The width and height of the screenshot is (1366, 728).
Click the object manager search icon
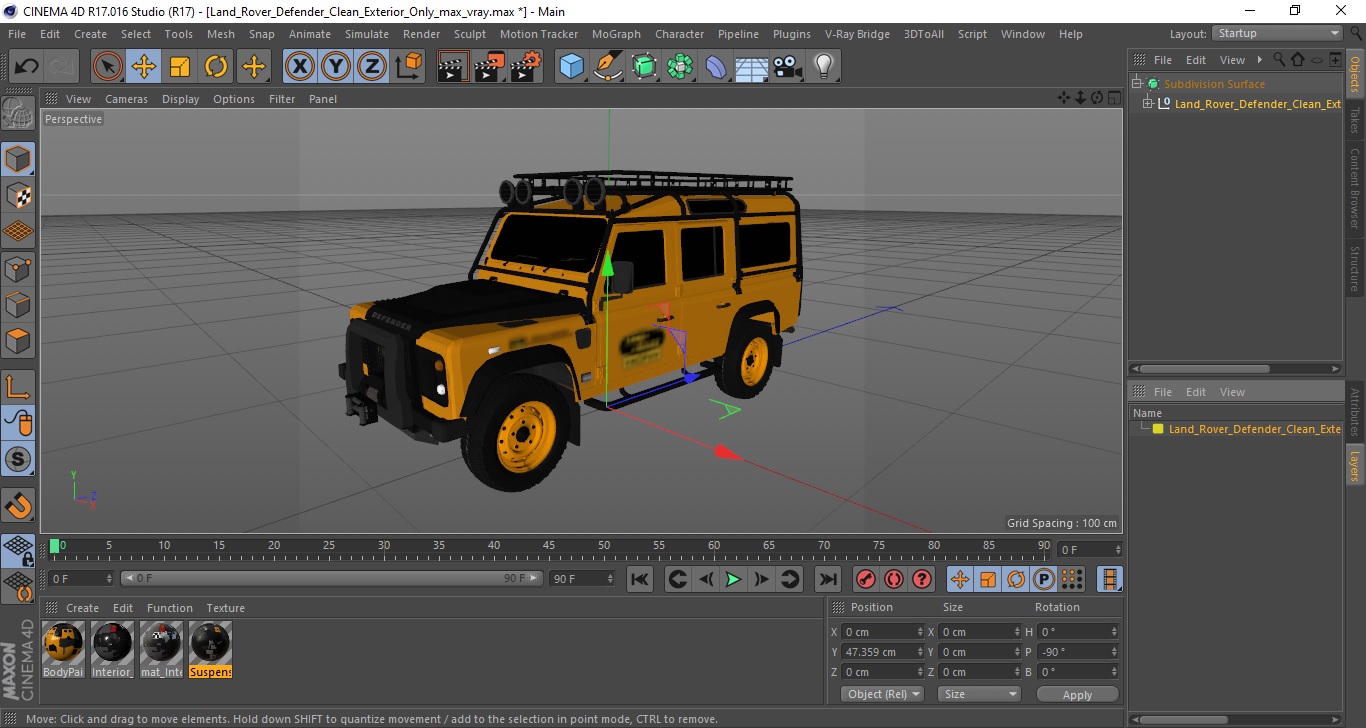point(1278,60)
